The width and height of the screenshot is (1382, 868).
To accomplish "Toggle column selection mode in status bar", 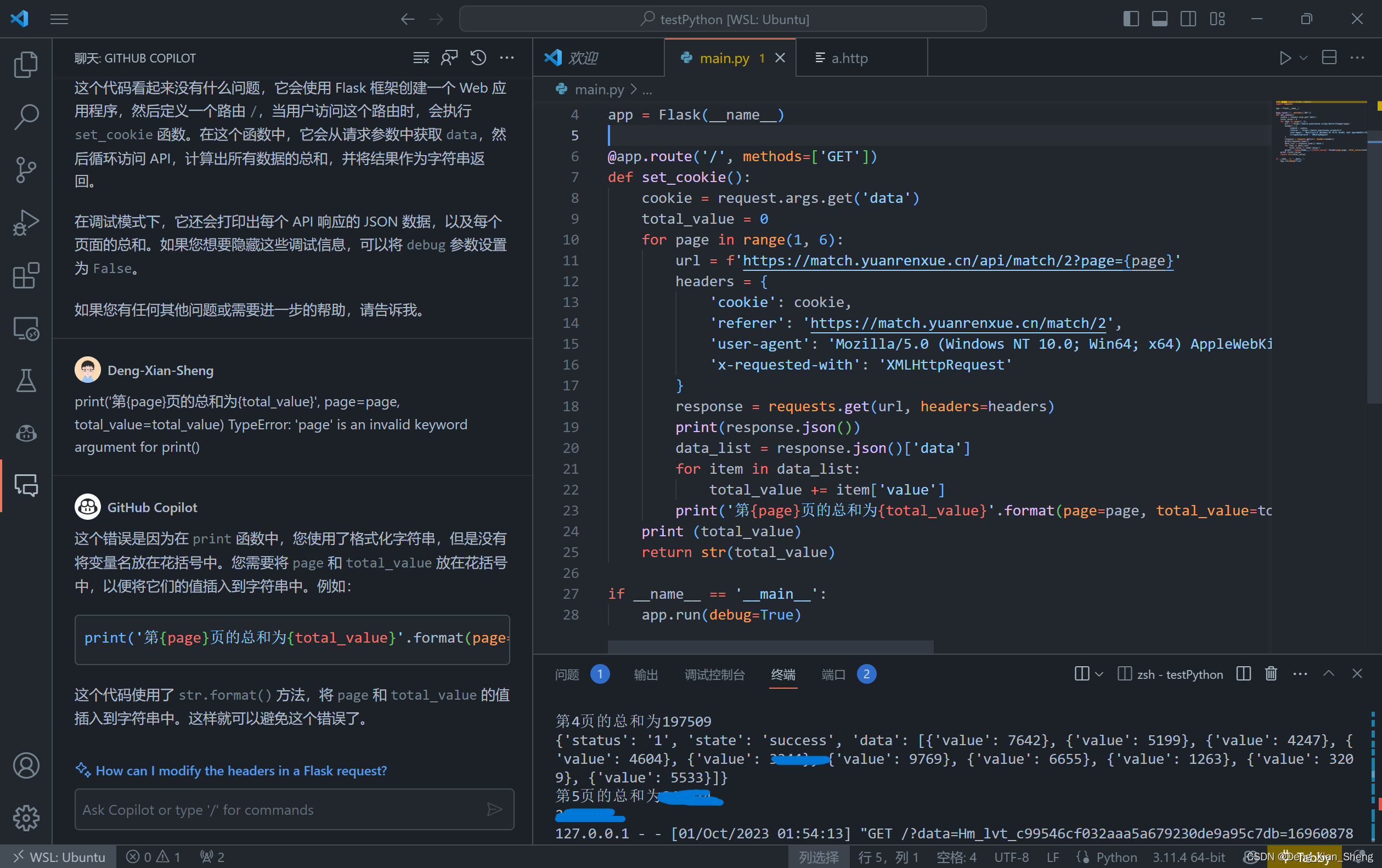I will pyautogui.click(x=819, y=857).
